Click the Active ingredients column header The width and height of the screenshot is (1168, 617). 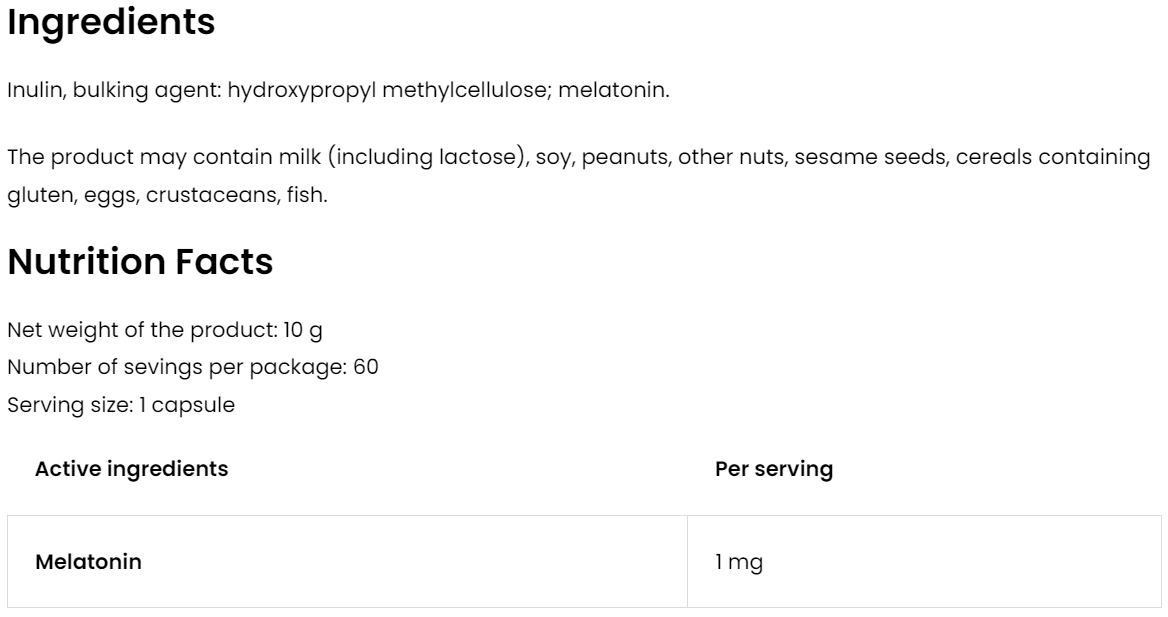click(x=131, y=469)
